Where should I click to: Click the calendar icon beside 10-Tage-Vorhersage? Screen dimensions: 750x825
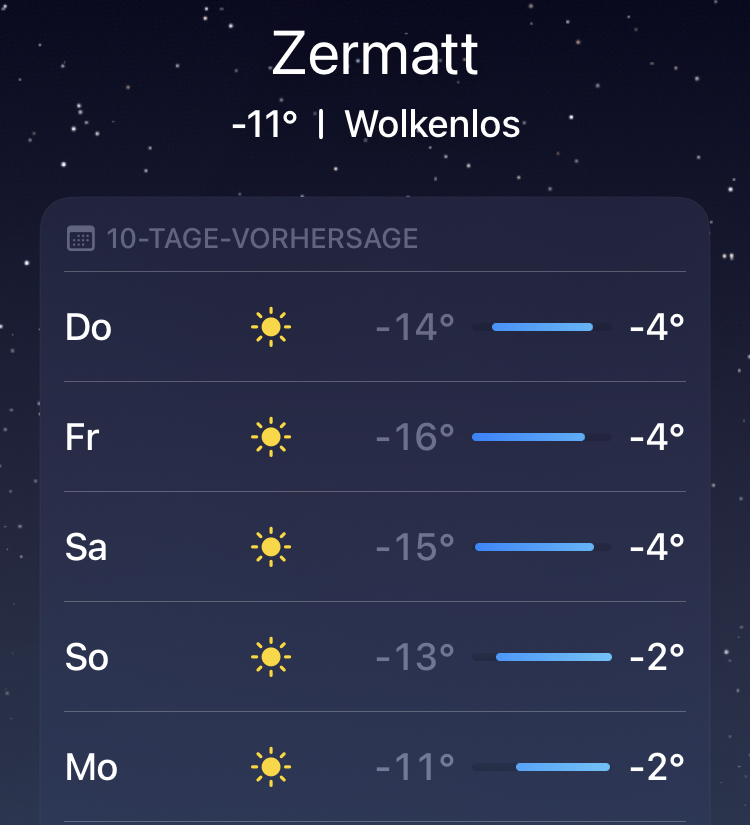[80, 239]
